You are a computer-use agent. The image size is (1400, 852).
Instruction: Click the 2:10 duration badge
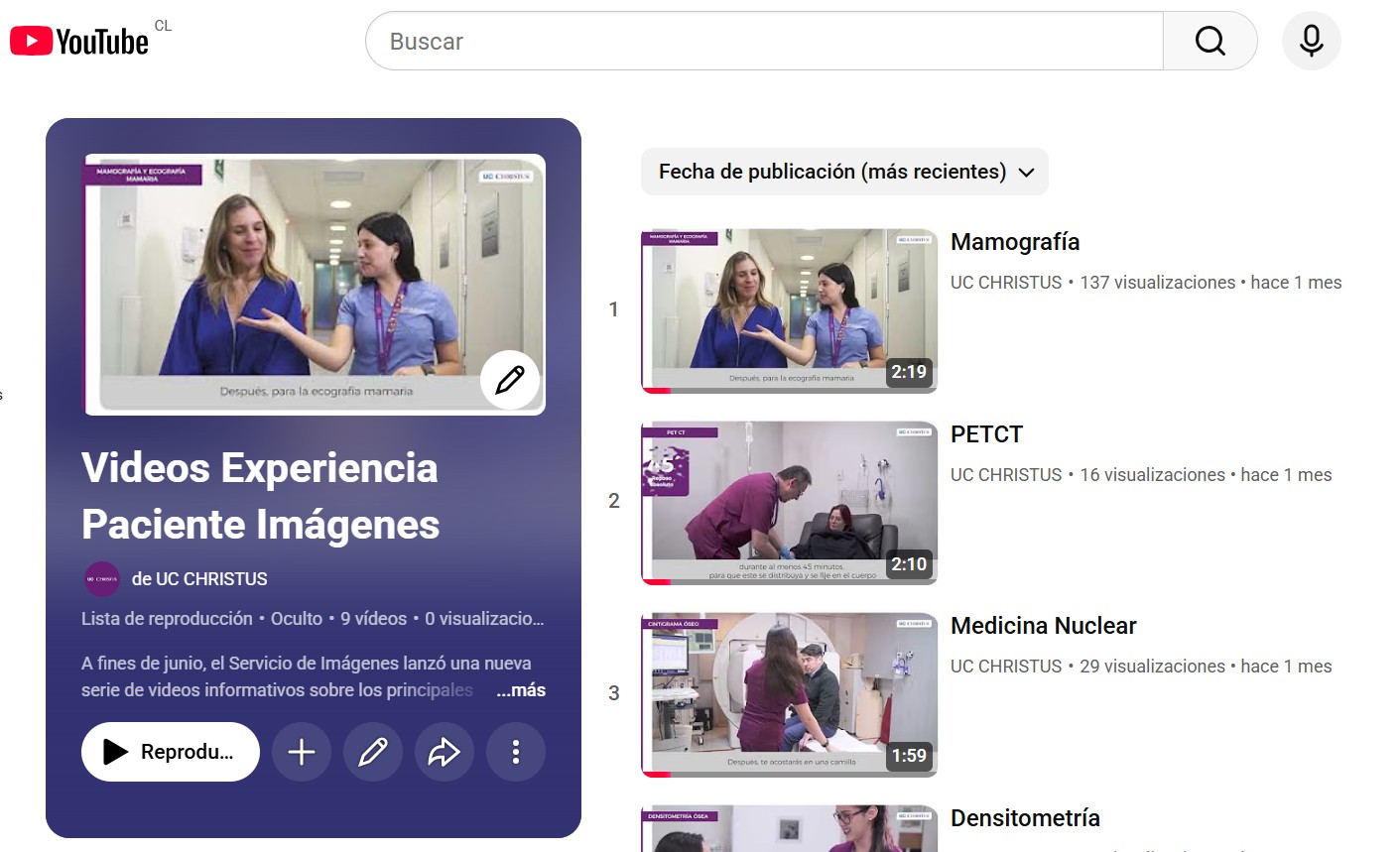[909, 564]
